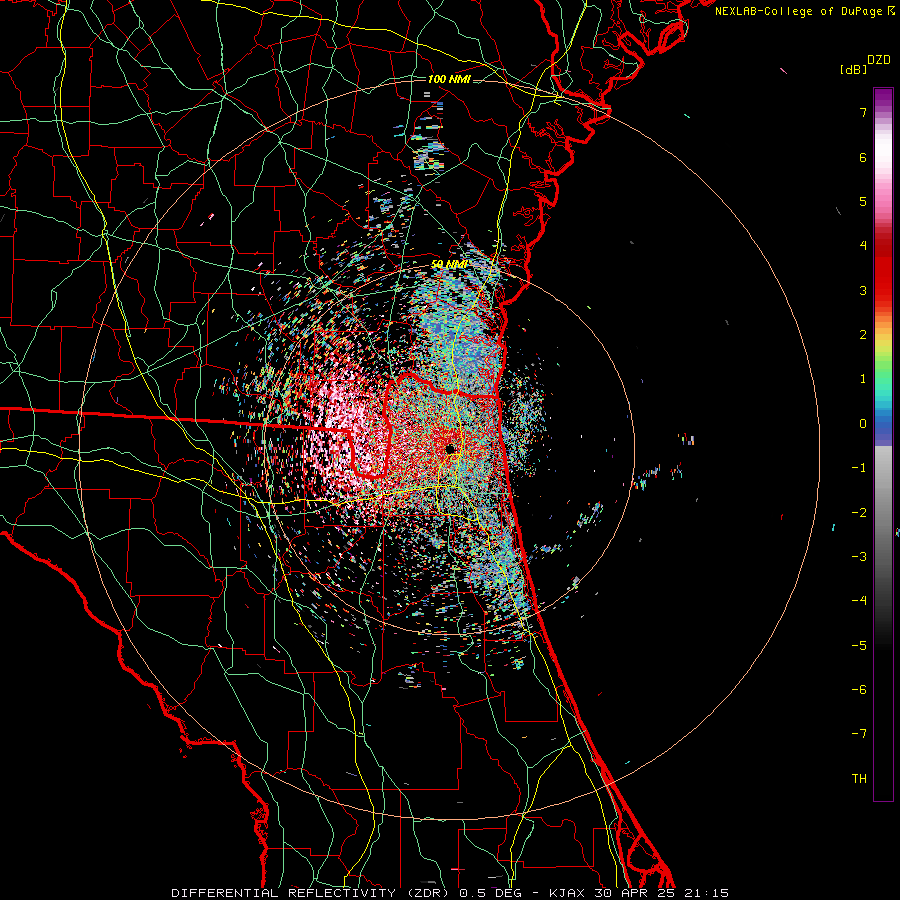Click the [dB] units label
The image size is (900, 900).
pyautogui.click(x=853, y=69)
